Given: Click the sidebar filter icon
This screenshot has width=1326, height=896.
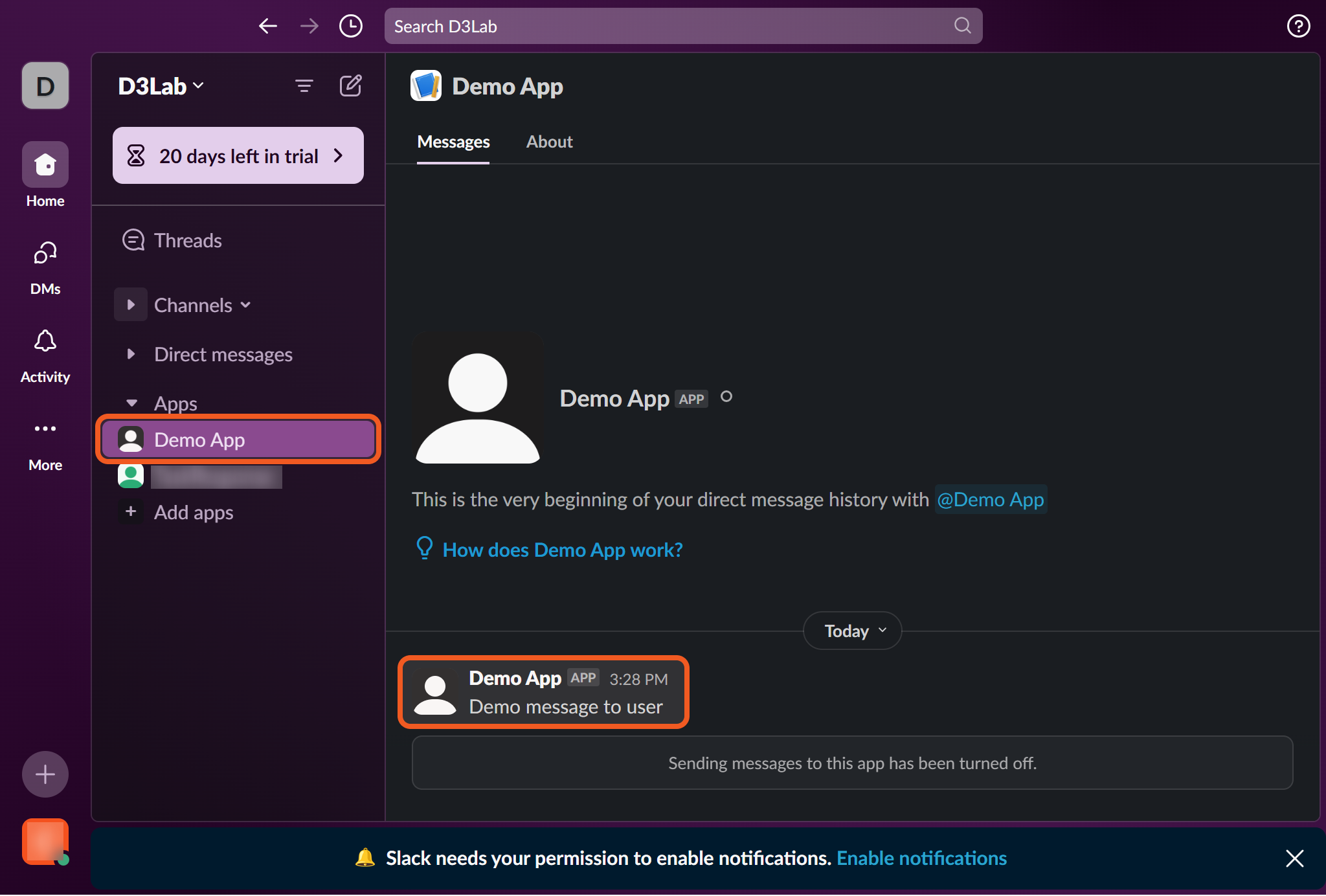Looking at the screenshot, I should coord(304,85).
